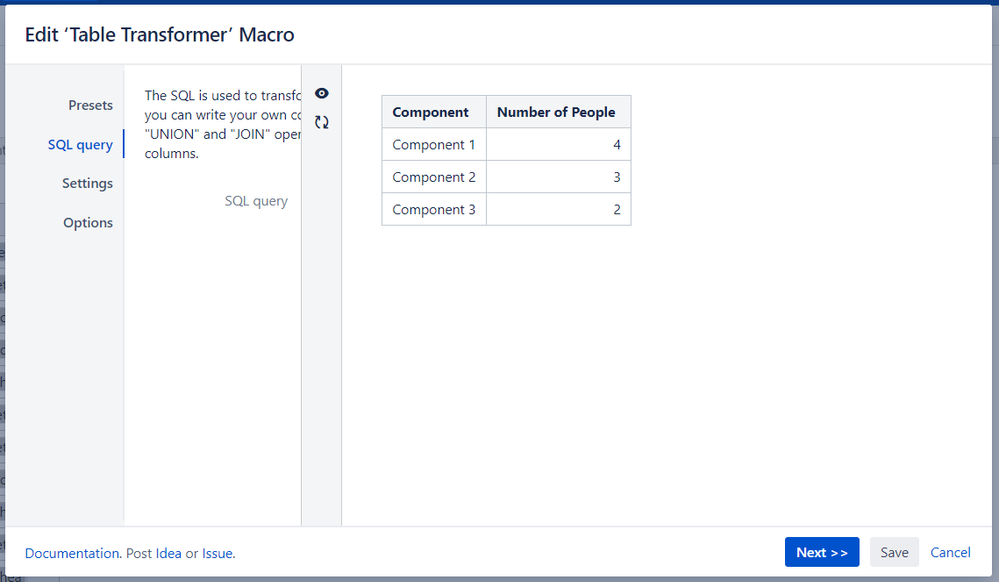Follow the Idea link
Image resolution: width=999 pixels, height=582 pixels.
click(x=168, y=553)
